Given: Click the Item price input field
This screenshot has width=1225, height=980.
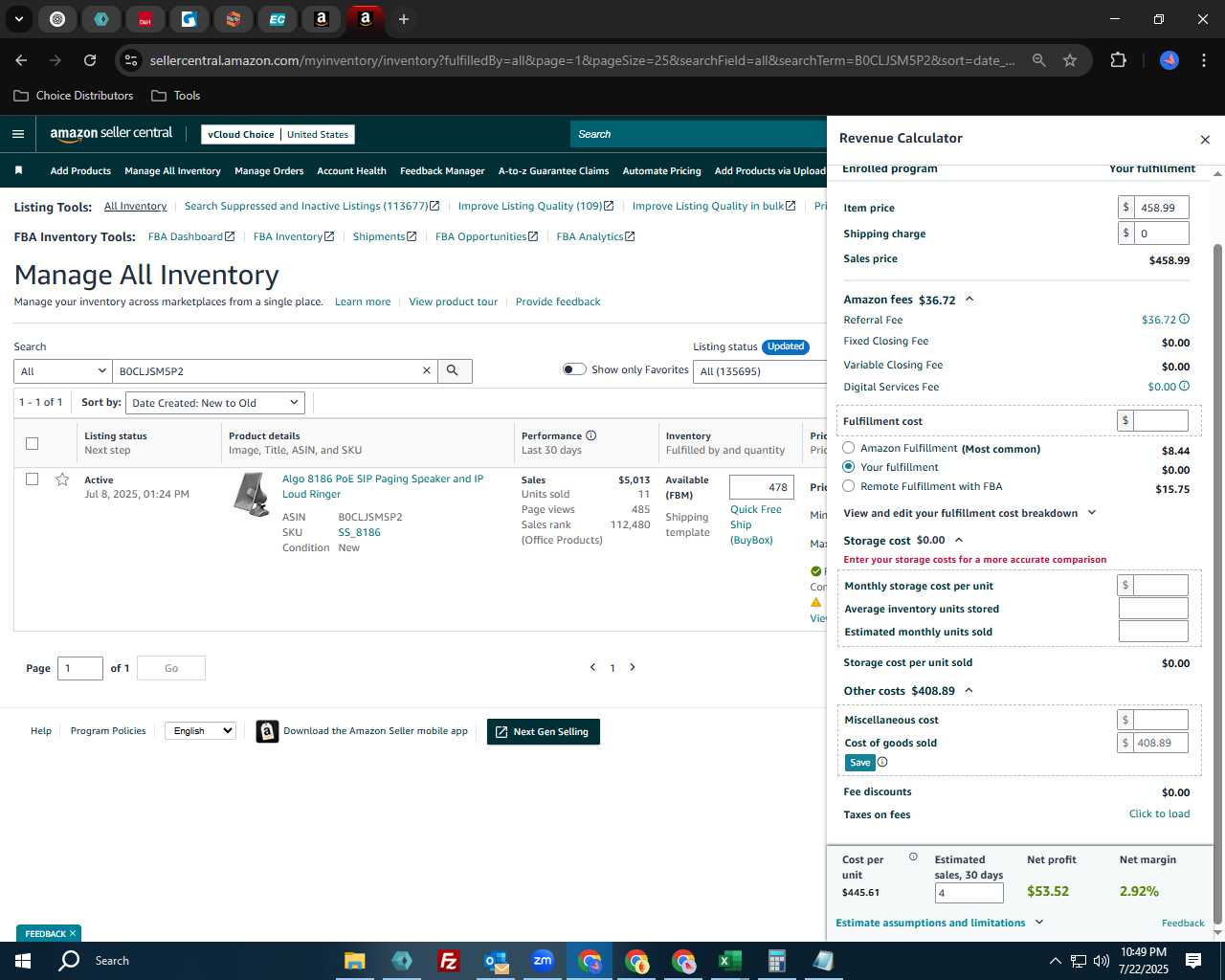Looking at the screenshot, I should pyautogui.click(x=1161, y=208).
